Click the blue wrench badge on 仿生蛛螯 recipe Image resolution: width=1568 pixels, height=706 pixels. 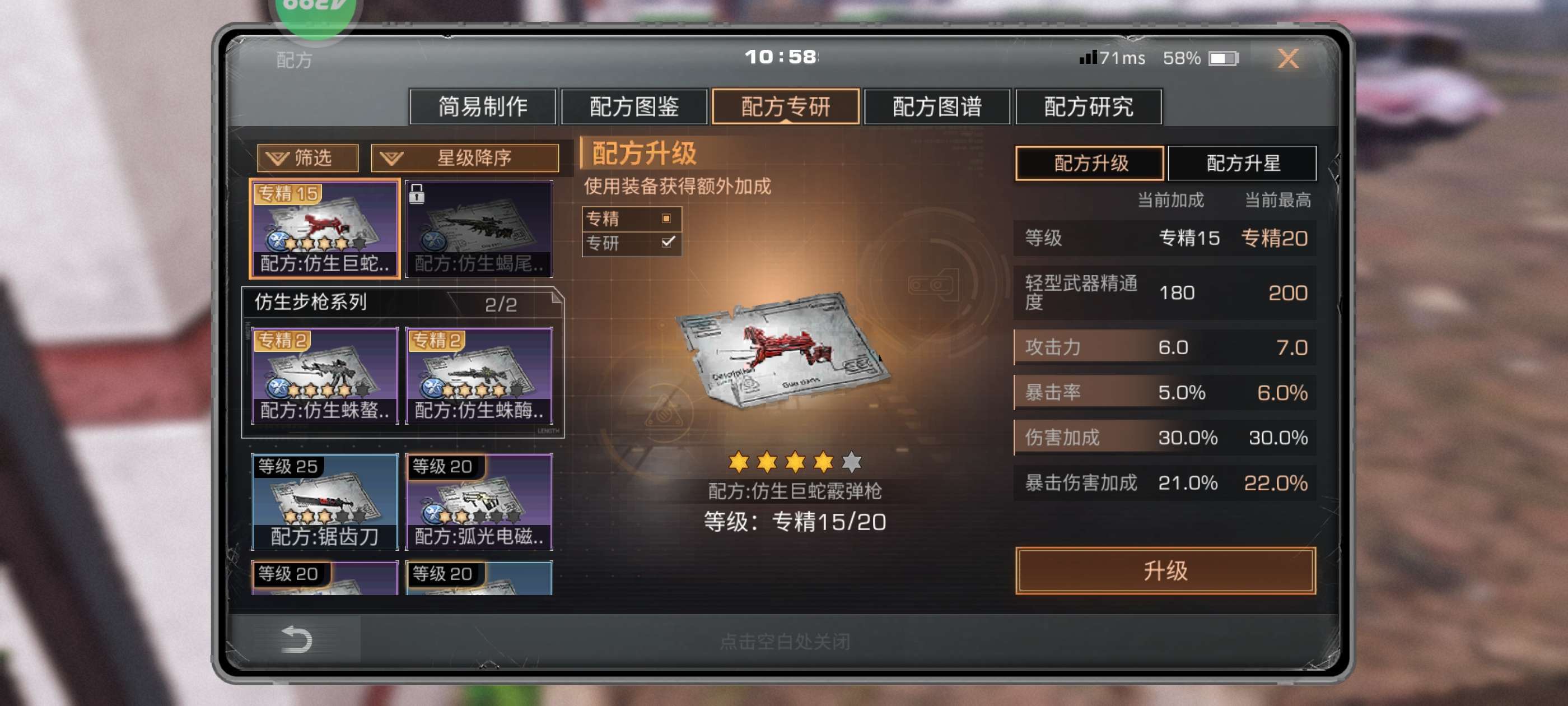click(x=278, y=388)
